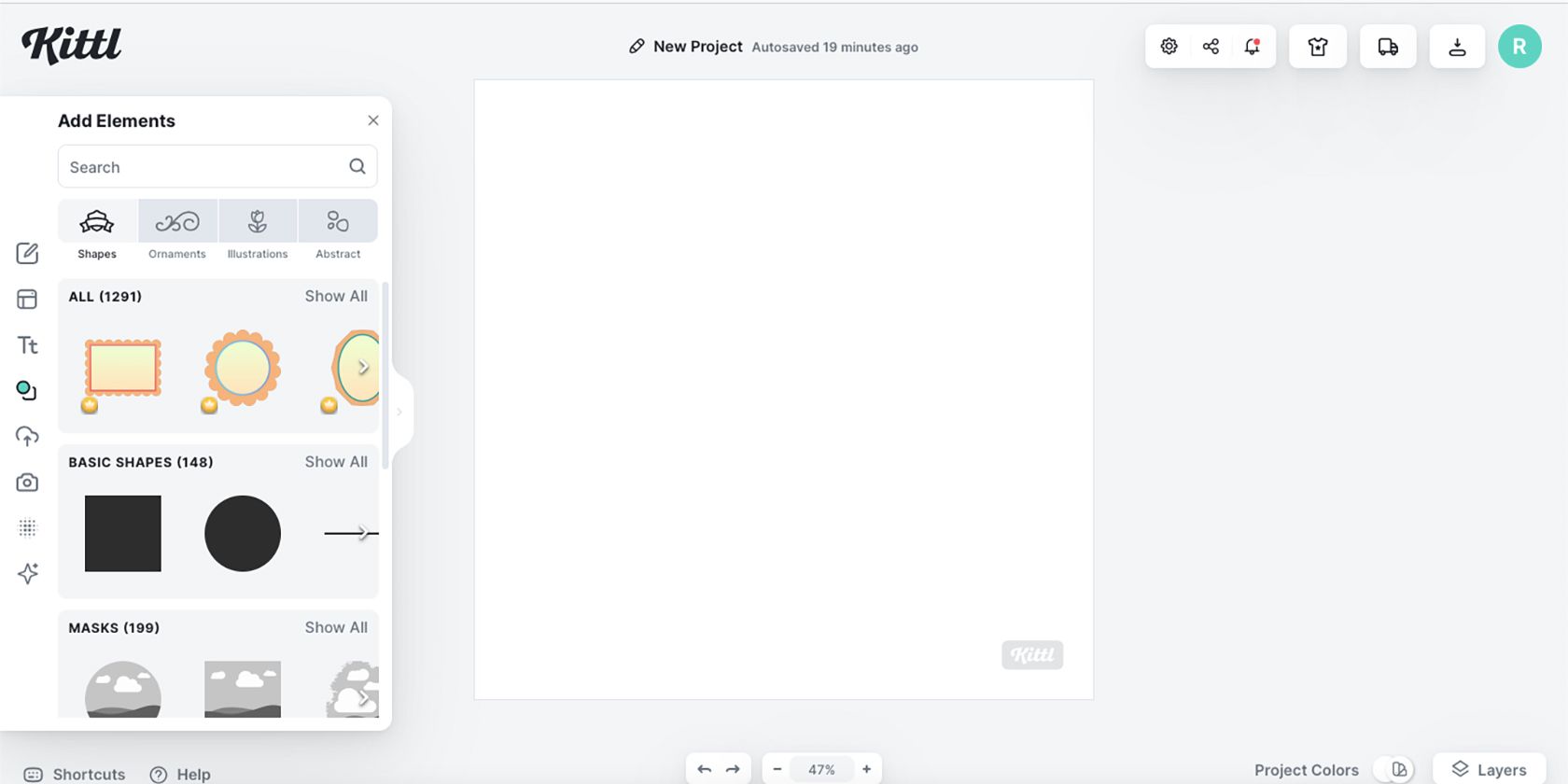Add the orange scalloped rectangle frame
Viewport: 1568px width, 784px height.
pos(123,368)
